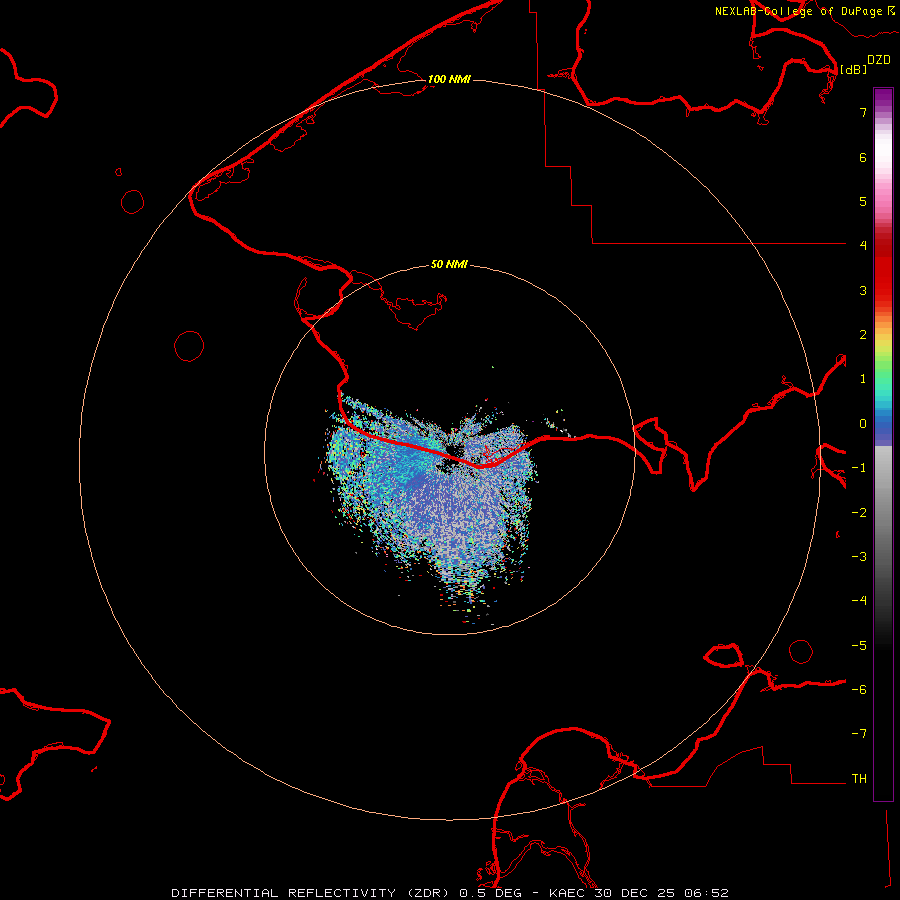Click the 0.5 DEG elevation text
The image size is (900, 900).
tap(490, 893)
